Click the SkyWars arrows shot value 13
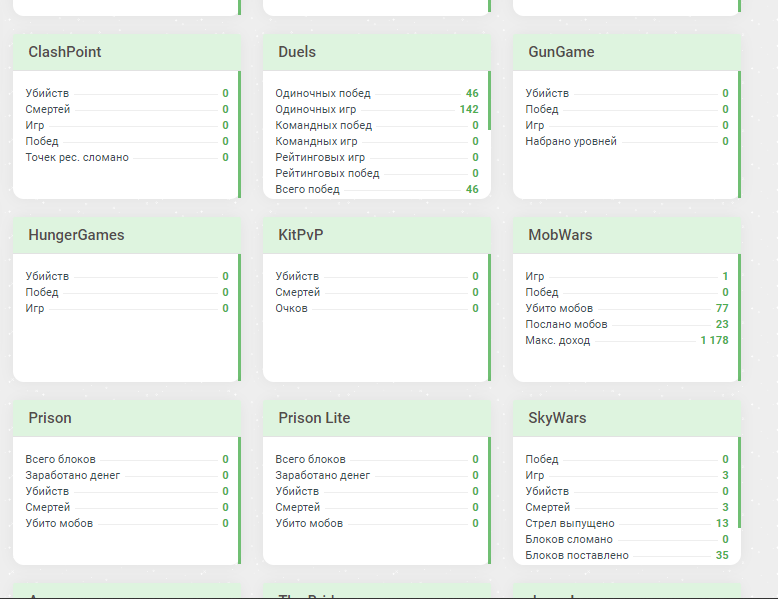The height and width of the screenshot is (599, 778). pyautogui.click(x=722, y=523)
